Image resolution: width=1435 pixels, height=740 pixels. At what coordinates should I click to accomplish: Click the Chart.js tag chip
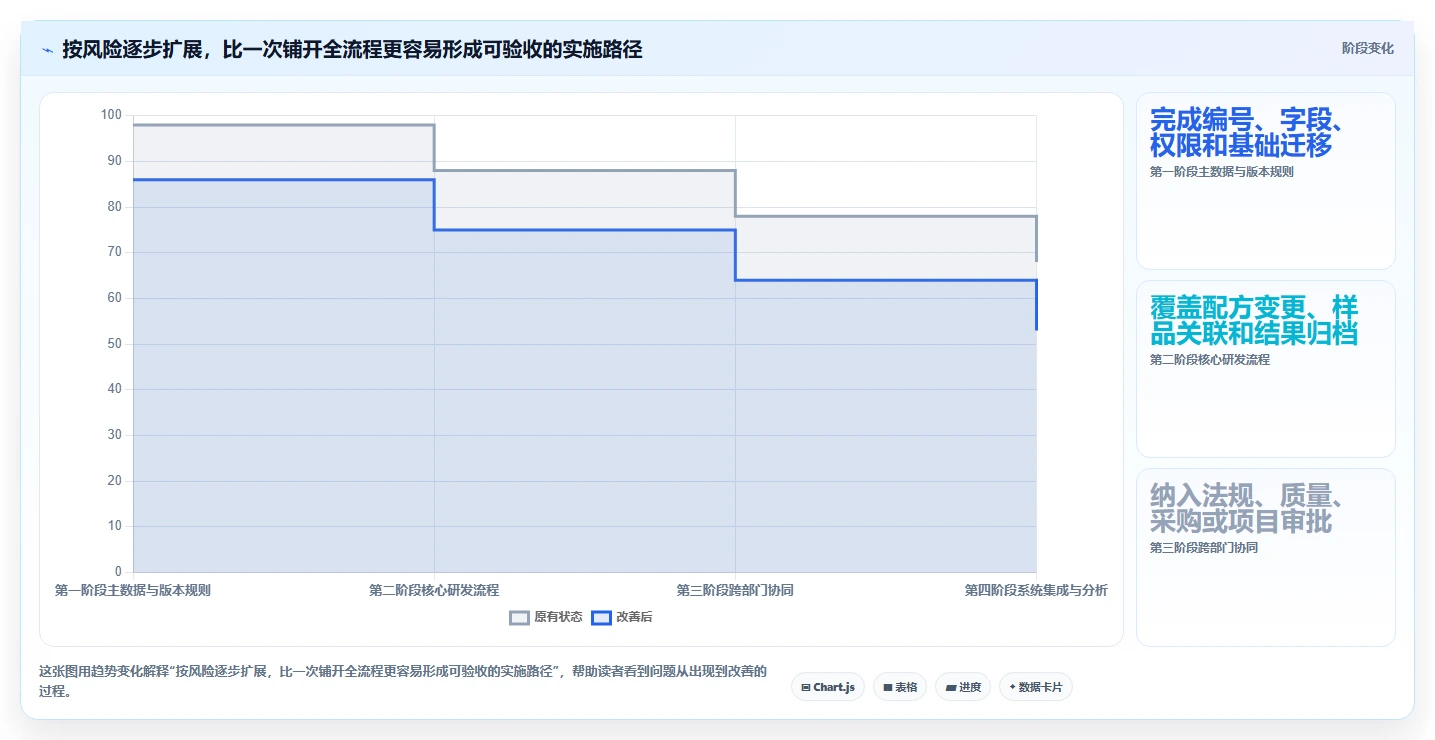tap(828, 687)
